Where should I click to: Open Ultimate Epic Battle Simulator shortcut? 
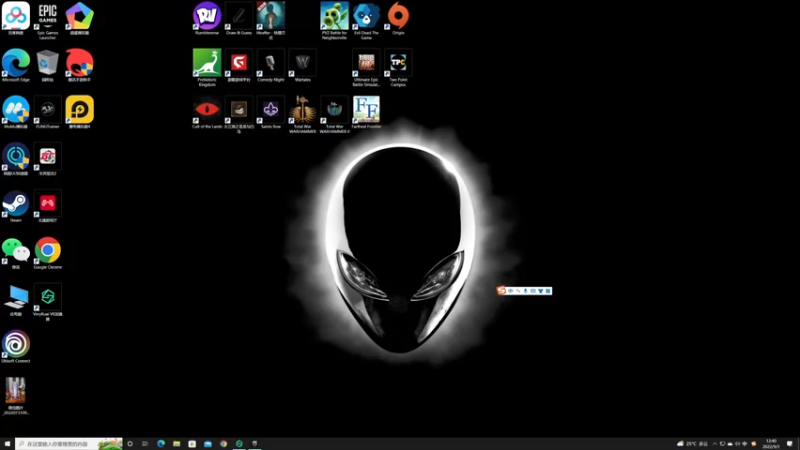point(366,67)
